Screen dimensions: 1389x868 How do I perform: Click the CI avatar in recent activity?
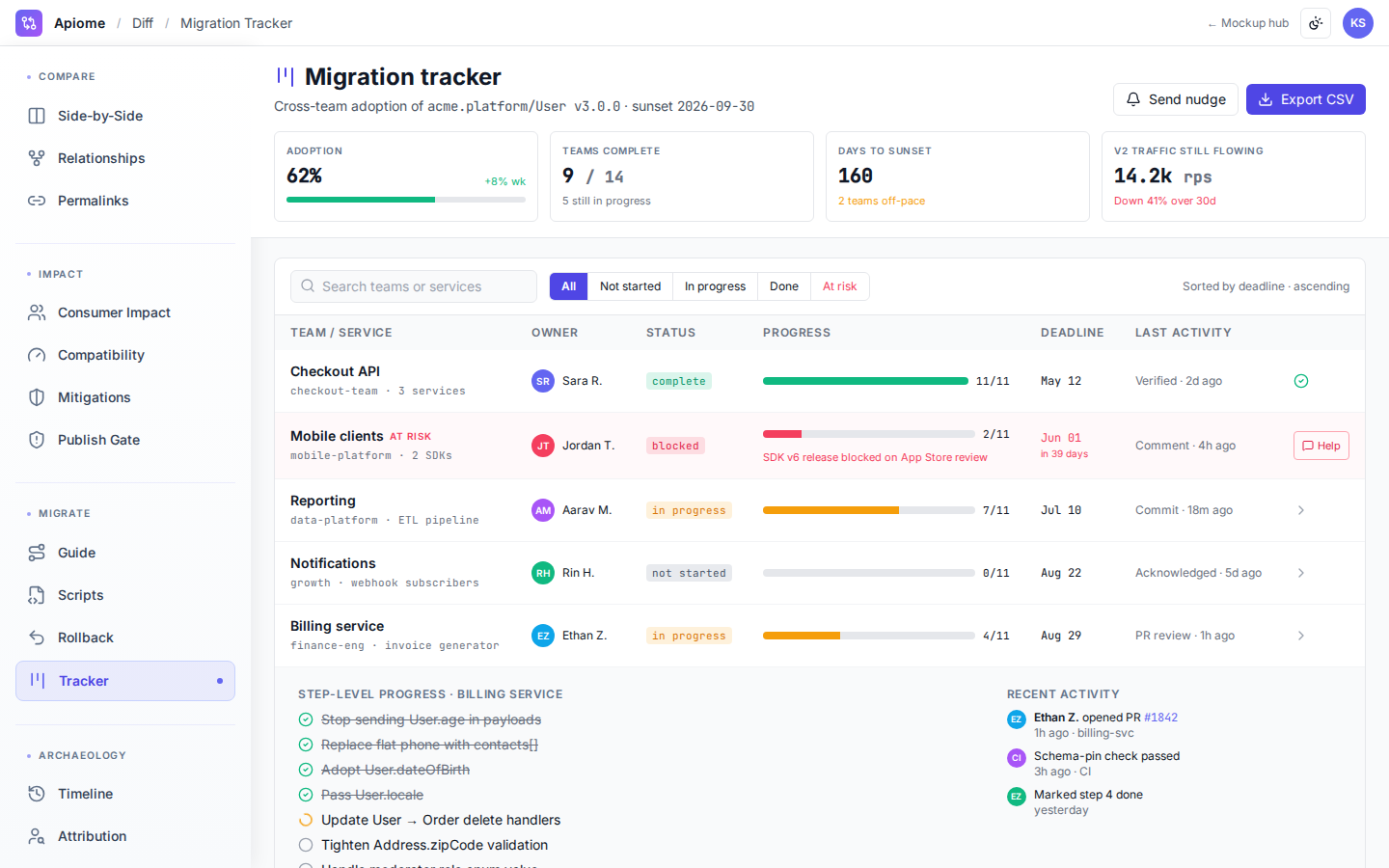pyautogui.click(x=1016, y=758)
